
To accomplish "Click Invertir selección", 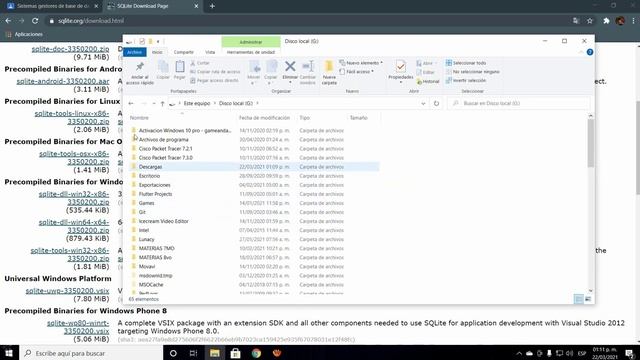I will 466,80.
